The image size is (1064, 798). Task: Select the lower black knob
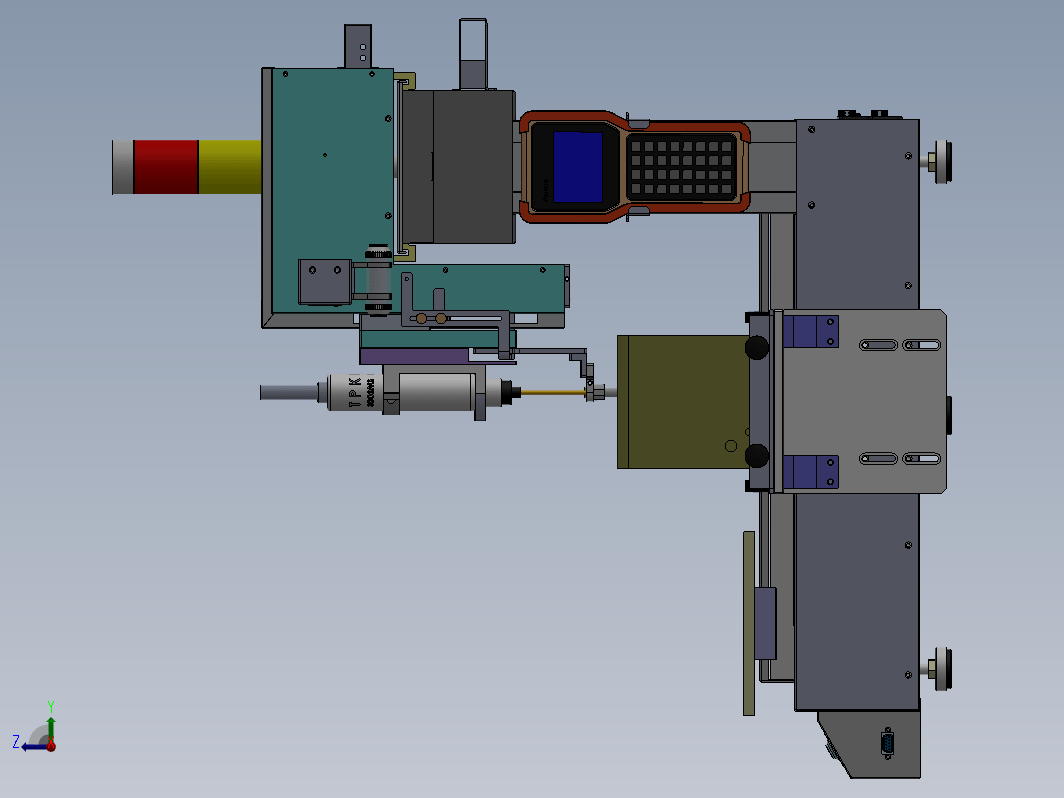click(757, 455)
